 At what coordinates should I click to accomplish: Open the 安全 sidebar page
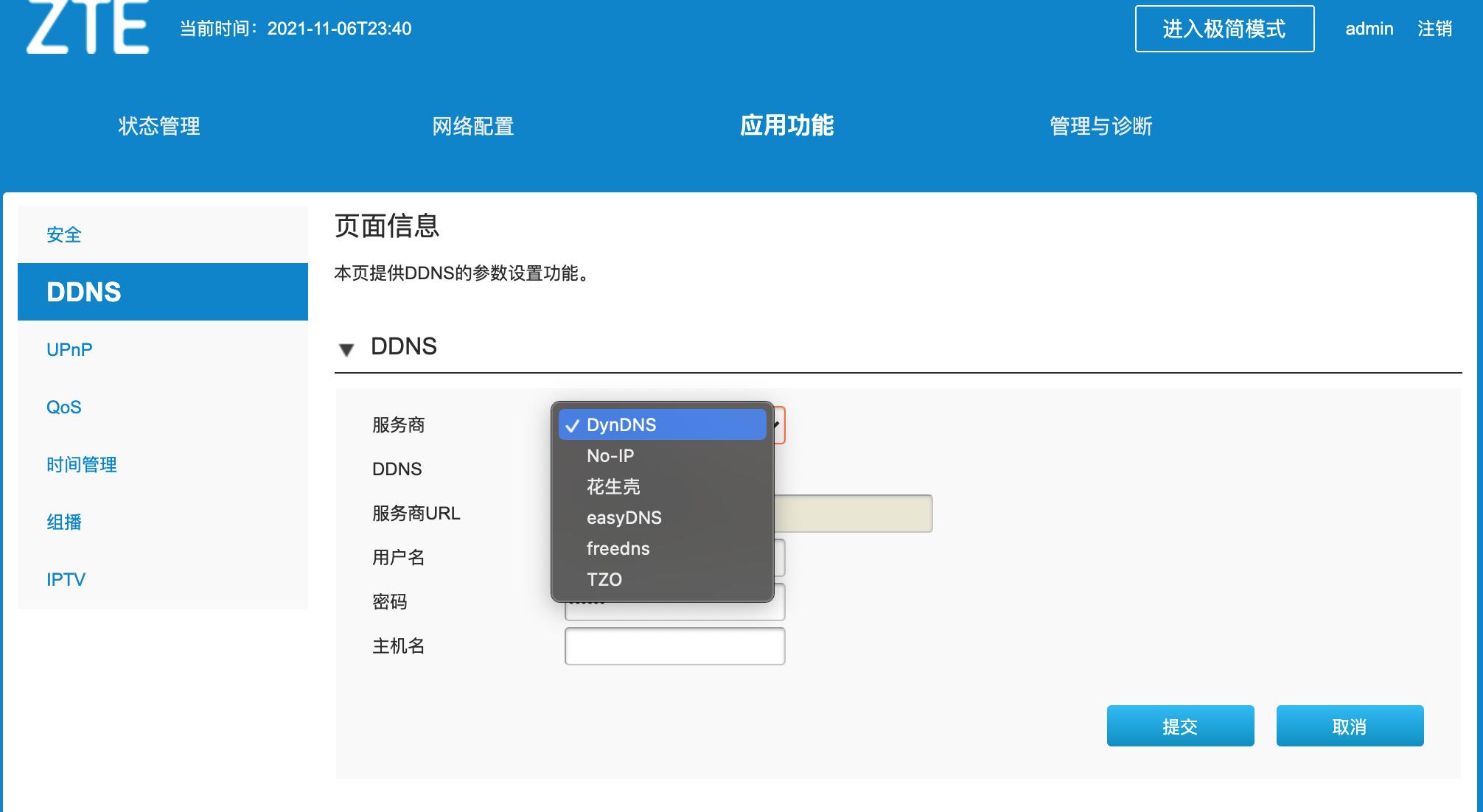point(64,234)
